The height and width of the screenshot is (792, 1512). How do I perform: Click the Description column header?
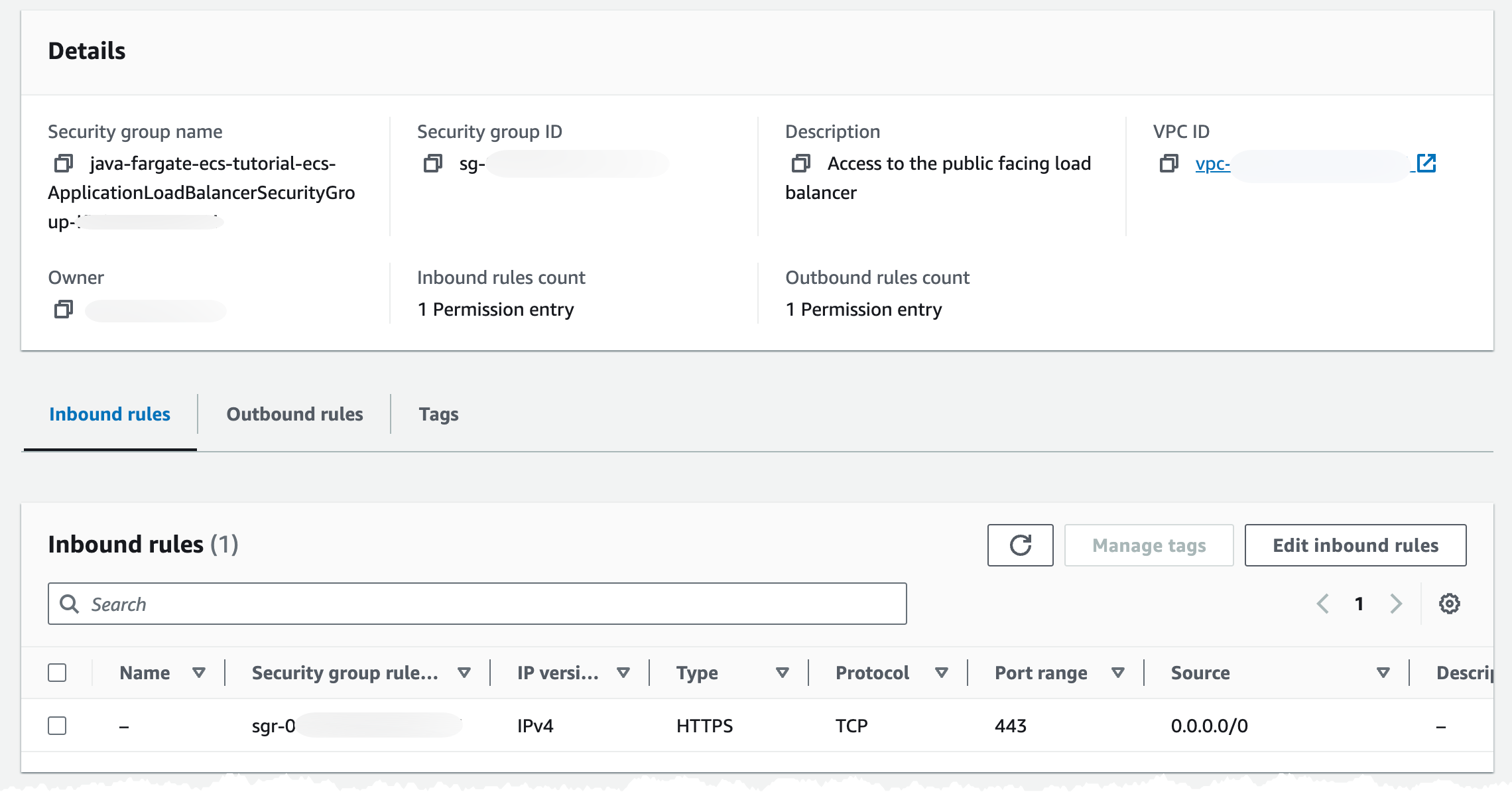[1464, 673]
